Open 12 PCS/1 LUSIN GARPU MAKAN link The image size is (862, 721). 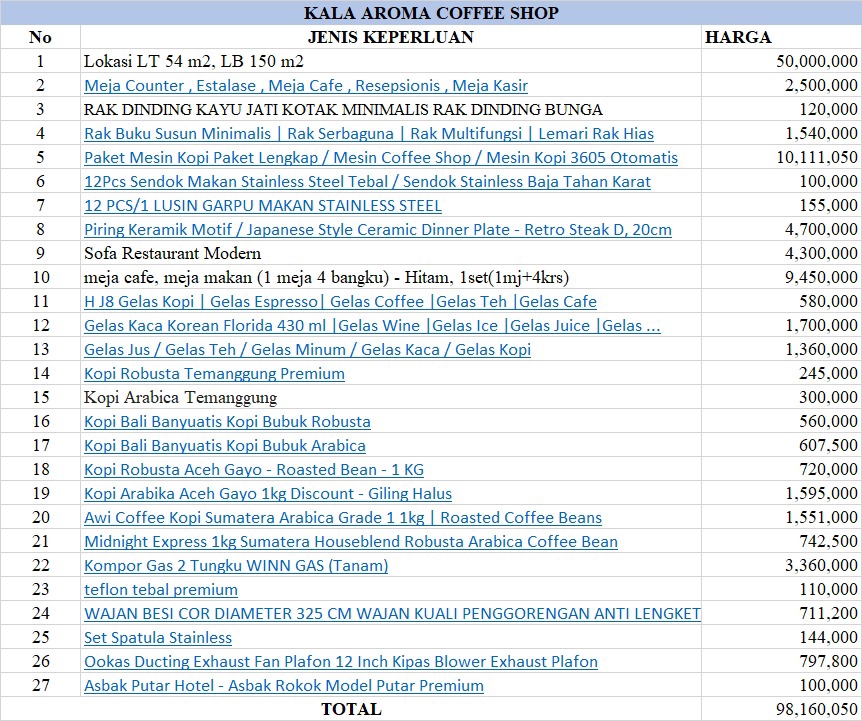(x=263, y=206)
